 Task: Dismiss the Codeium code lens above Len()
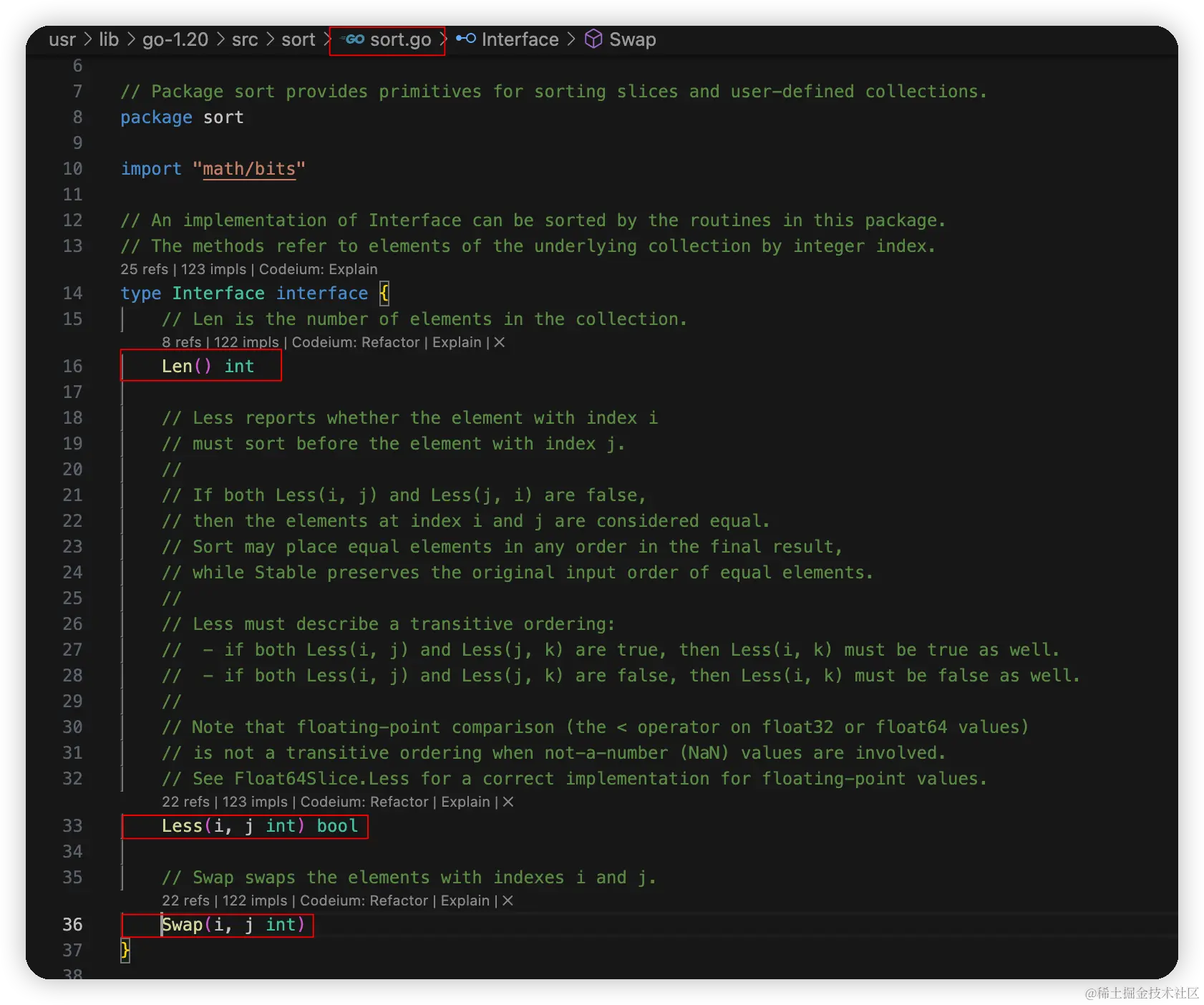pos(500,342)
